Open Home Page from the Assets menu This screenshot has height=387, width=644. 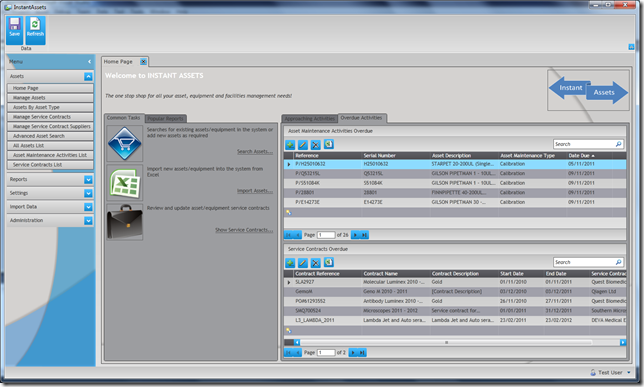click(x=50, y=88)
